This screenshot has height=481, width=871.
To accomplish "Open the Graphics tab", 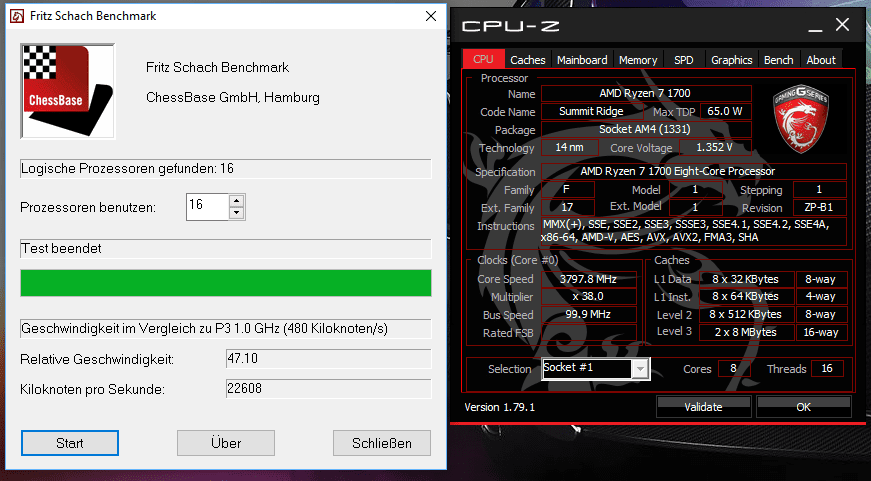I will click(731, 60).
